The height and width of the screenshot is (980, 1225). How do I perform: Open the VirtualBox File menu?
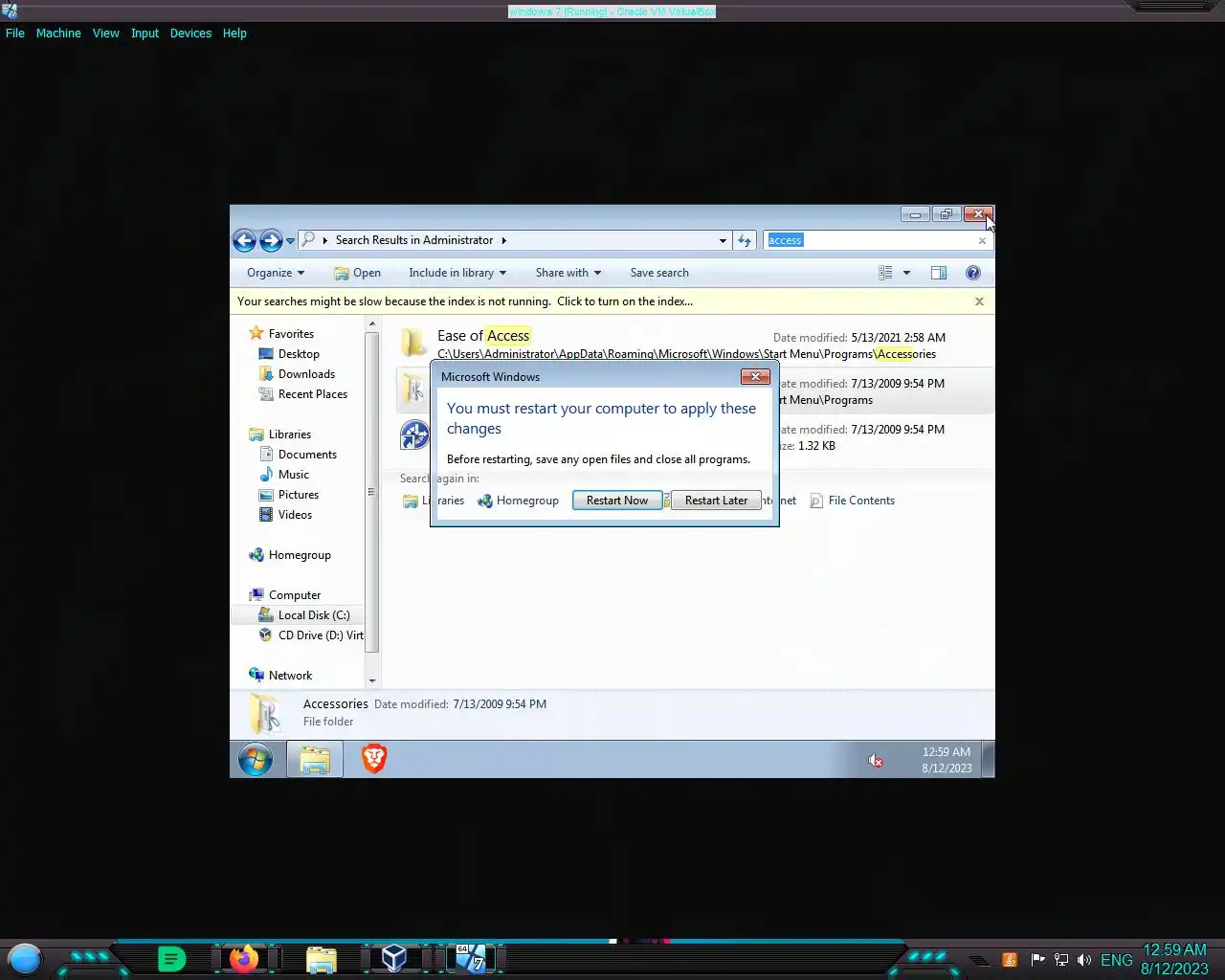[15, 33]
